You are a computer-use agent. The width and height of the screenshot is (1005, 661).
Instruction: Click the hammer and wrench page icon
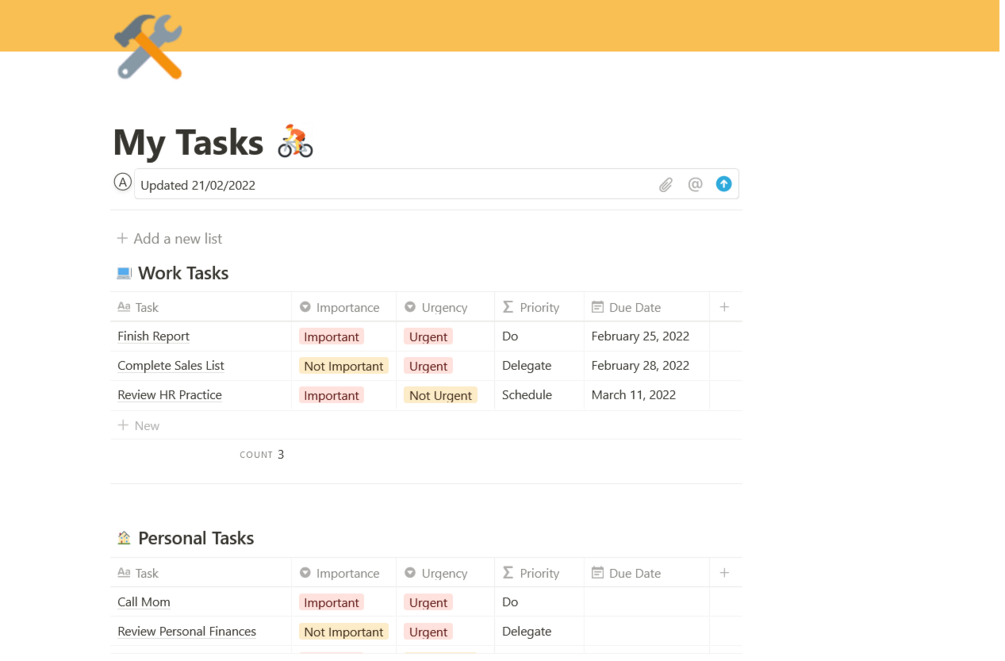pyautogui.click(x=148, y=47)
